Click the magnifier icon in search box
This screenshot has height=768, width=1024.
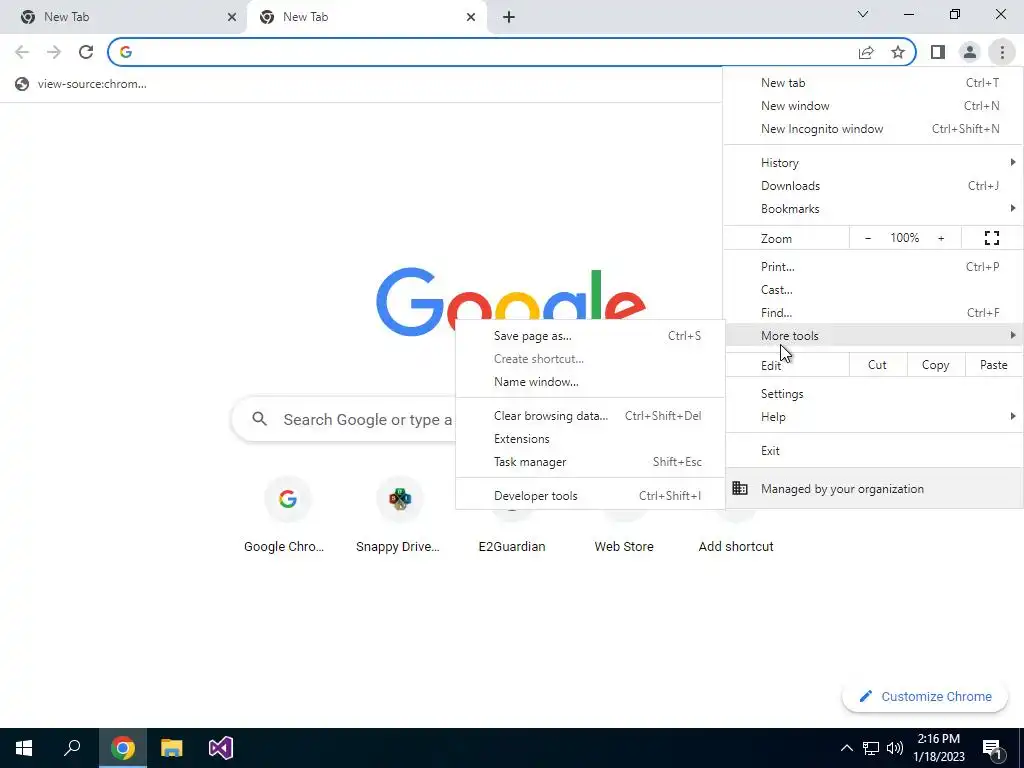tap(259, 419)
